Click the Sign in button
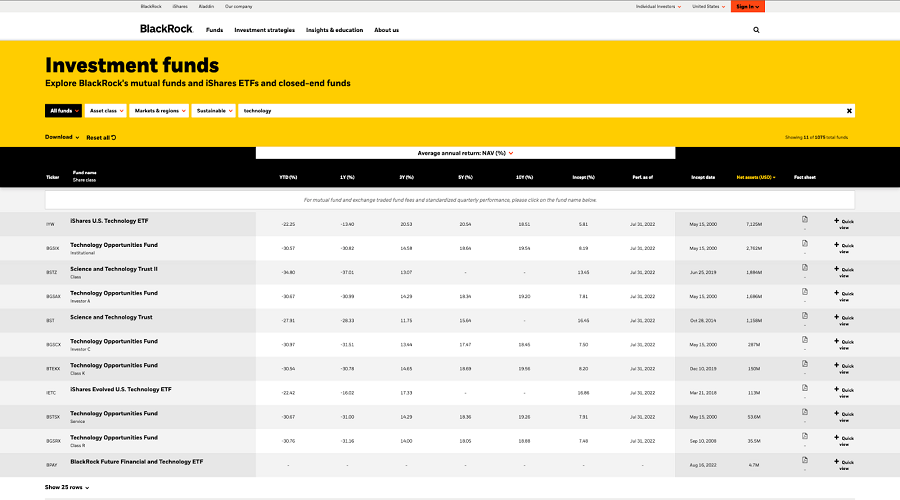Viewport: 900px width, 500px height. (747, 6)
